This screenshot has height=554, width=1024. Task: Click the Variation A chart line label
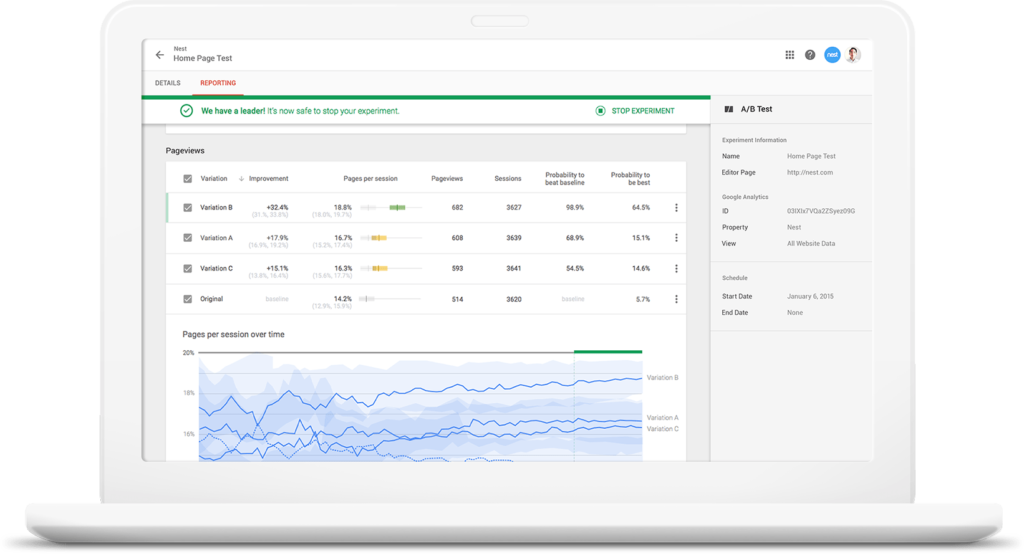click(662, 417)
